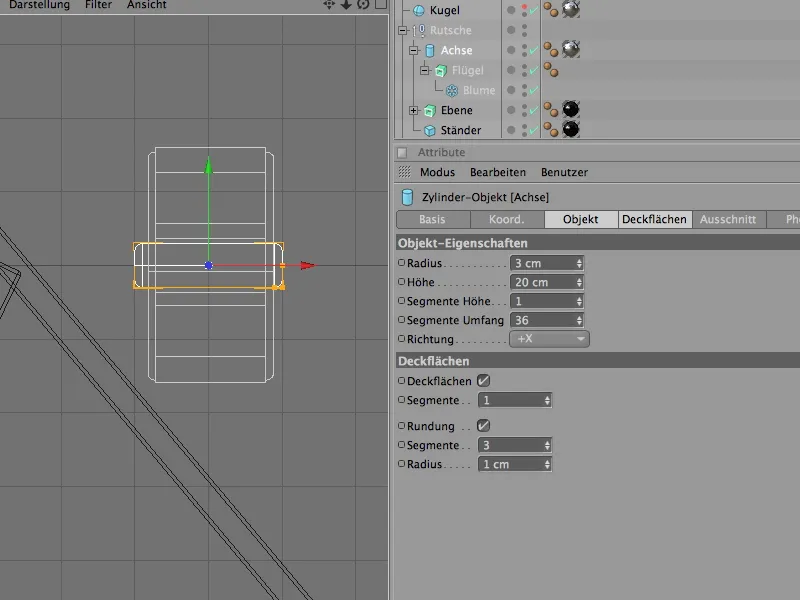Collapse the Achse object hierarchy
The height and width of the screenshot is (600, 800).
[414, 50]
